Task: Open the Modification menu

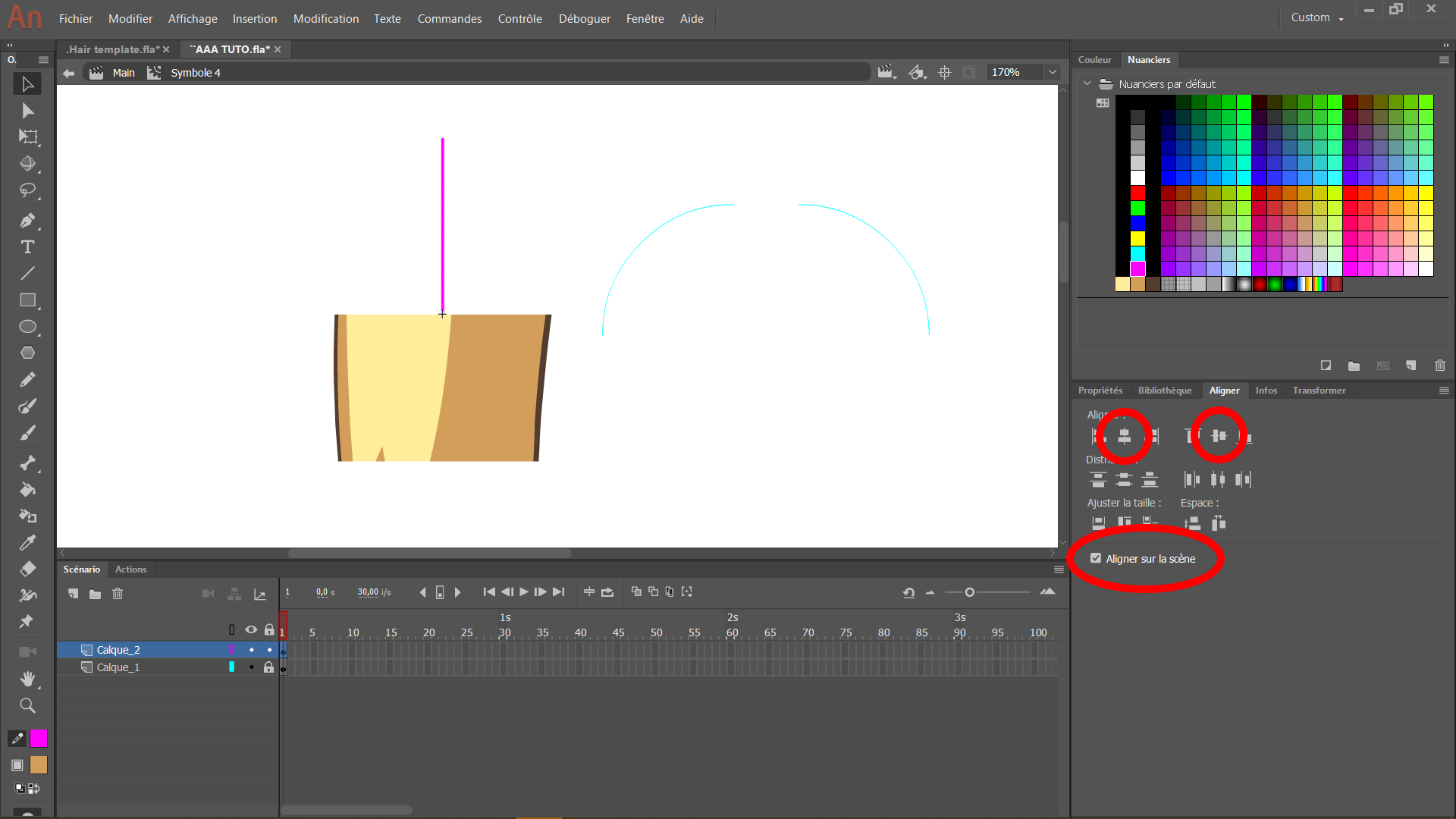Action: click(x=326, y=18)
